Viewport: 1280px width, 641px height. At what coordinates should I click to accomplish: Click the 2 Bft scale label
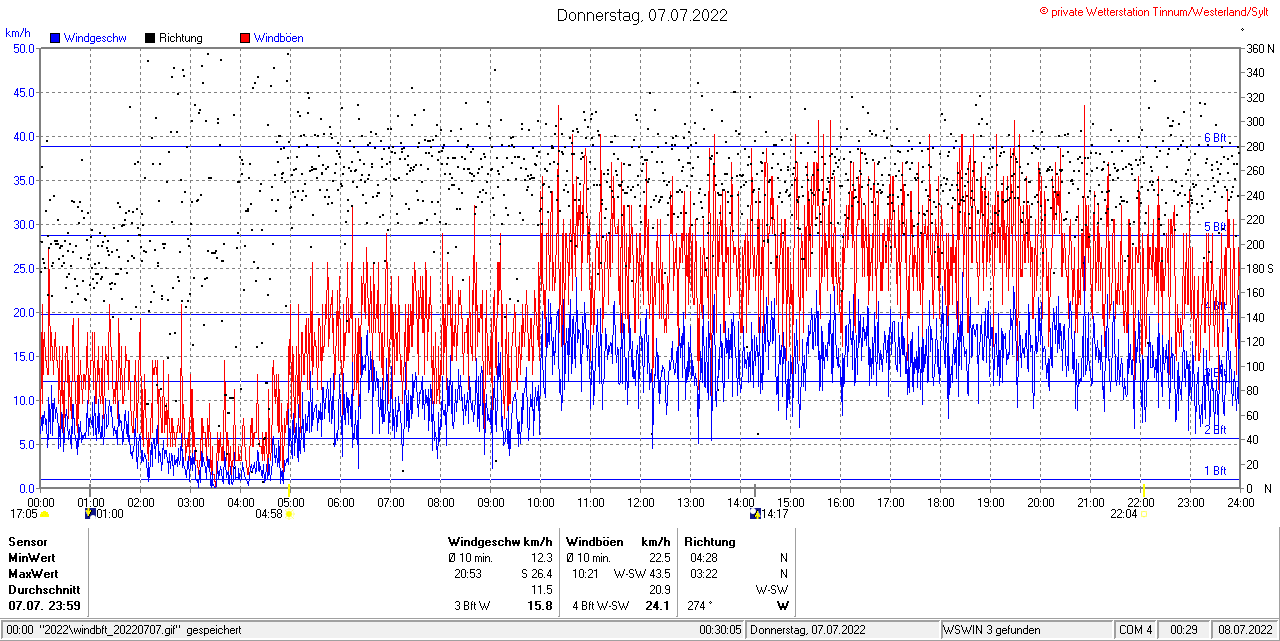click(x=1215, y=430)
